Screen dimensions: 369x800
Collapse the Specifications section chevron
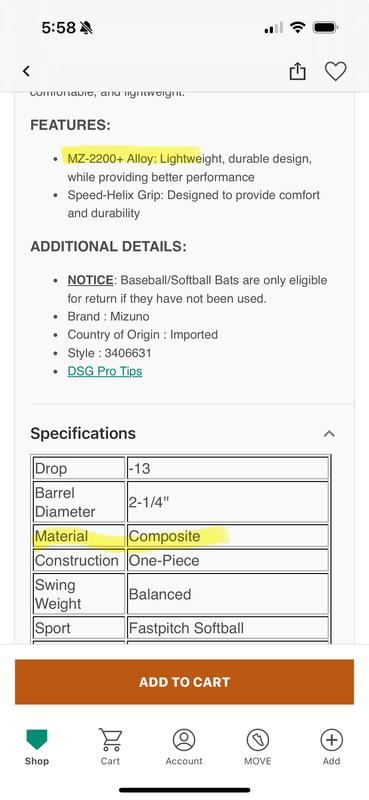[x=329, y=434]
